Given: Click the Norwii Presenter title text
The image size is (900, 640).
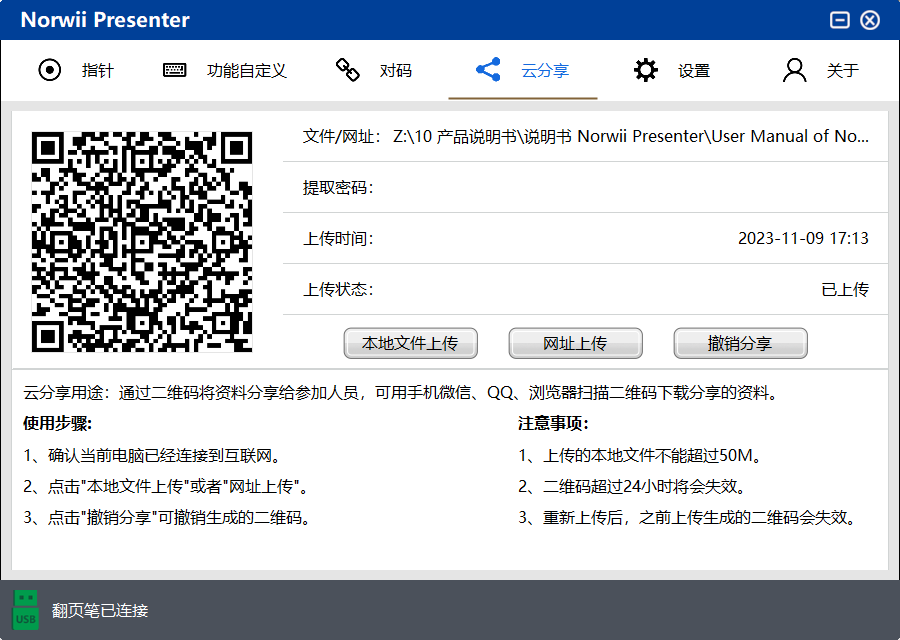Looking at the screenshot, I should pos(105,20).
